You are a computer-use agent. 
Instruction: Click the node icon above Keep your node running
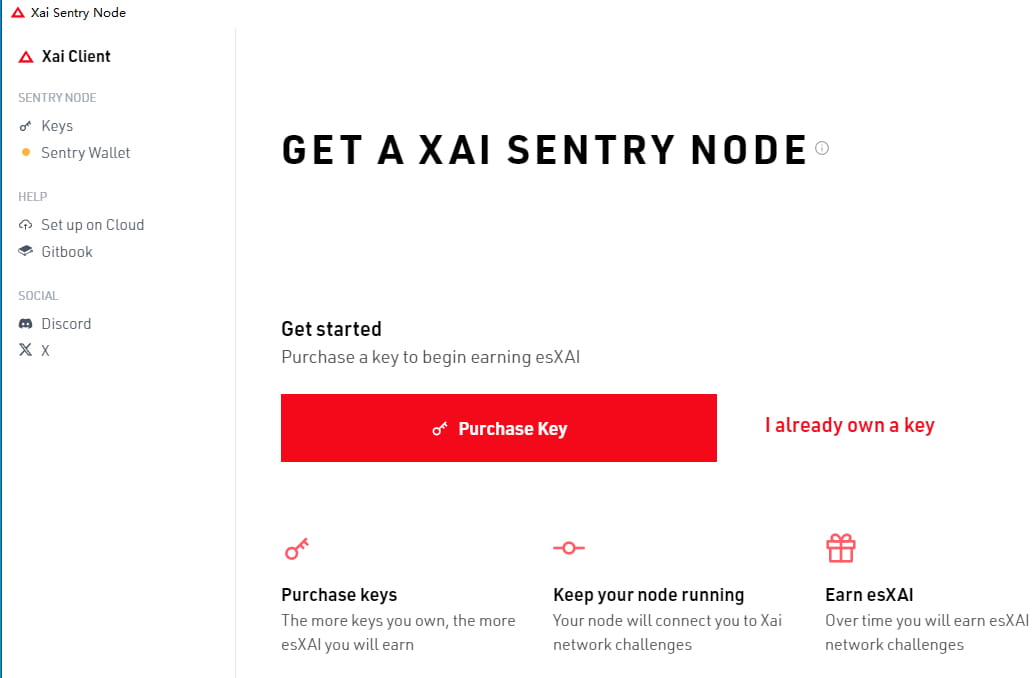(x=569, y=548)
